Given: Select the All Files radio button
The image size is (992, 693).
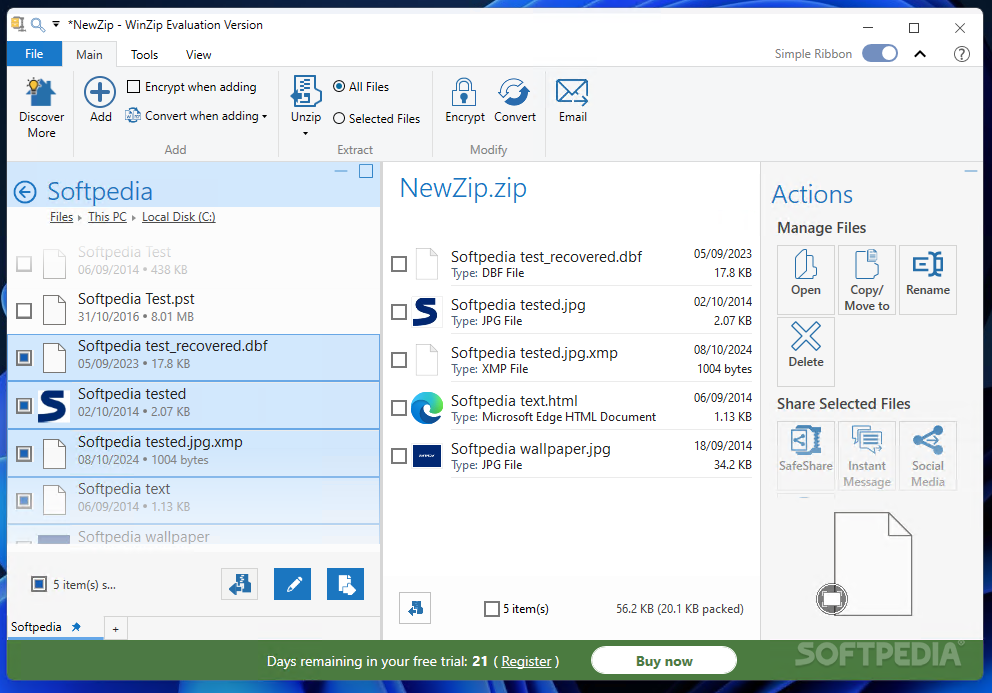Looking at the screenshot, I should 339,86.
